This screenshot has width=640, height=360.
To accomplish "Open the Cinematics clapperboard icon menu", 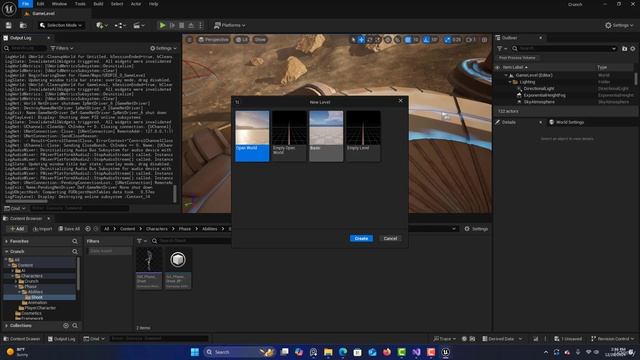I will 139,25.
